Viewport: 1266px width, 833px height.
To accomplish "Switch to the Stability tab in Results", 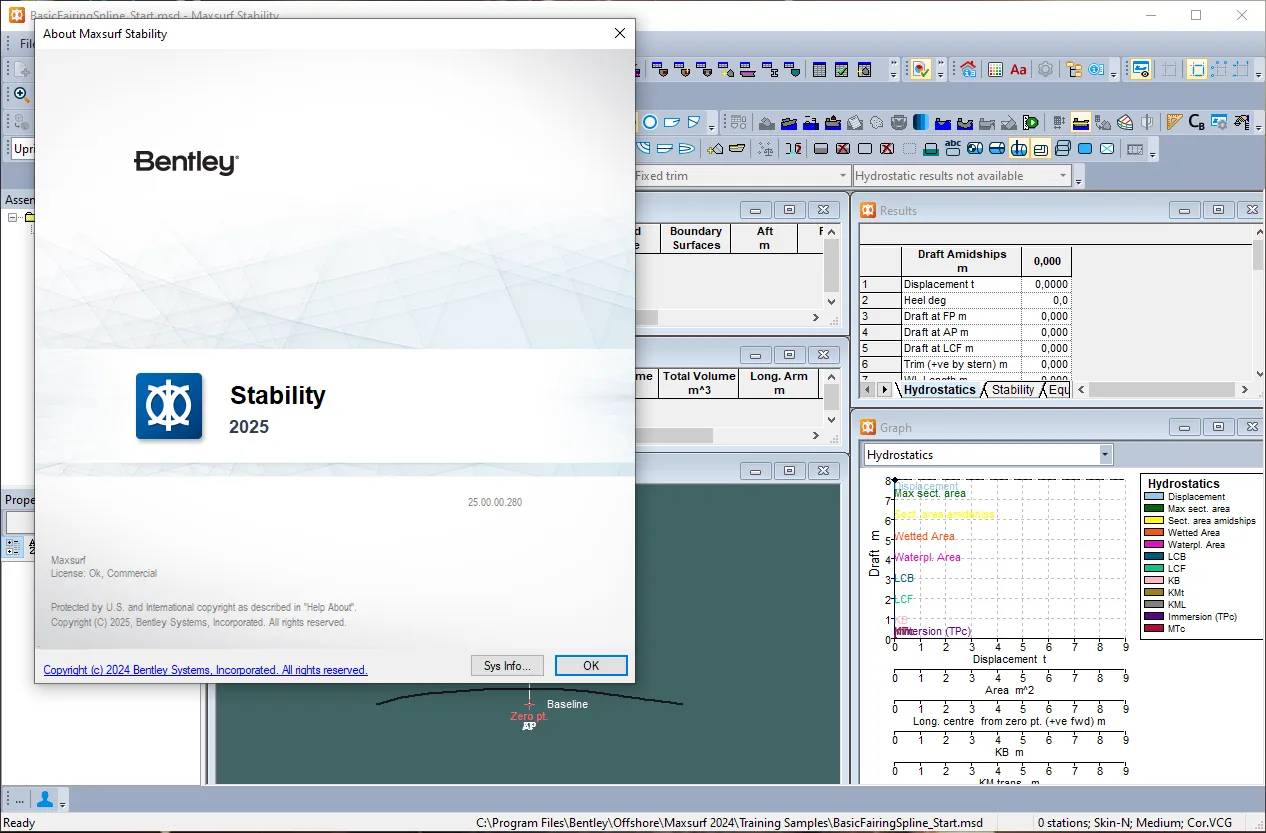I will tap(1013, 389).
